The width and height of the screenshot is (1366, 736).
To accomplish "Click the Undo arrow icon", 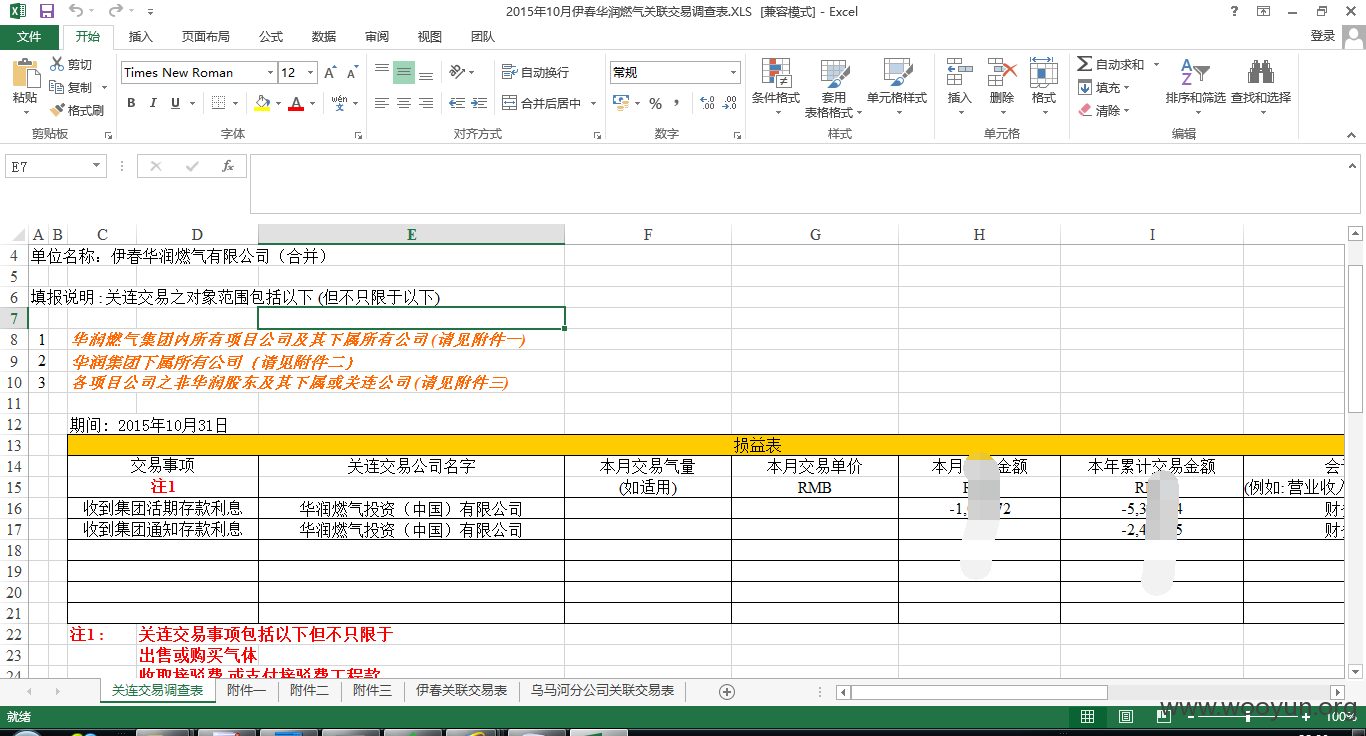I will [x=76, y=12].
